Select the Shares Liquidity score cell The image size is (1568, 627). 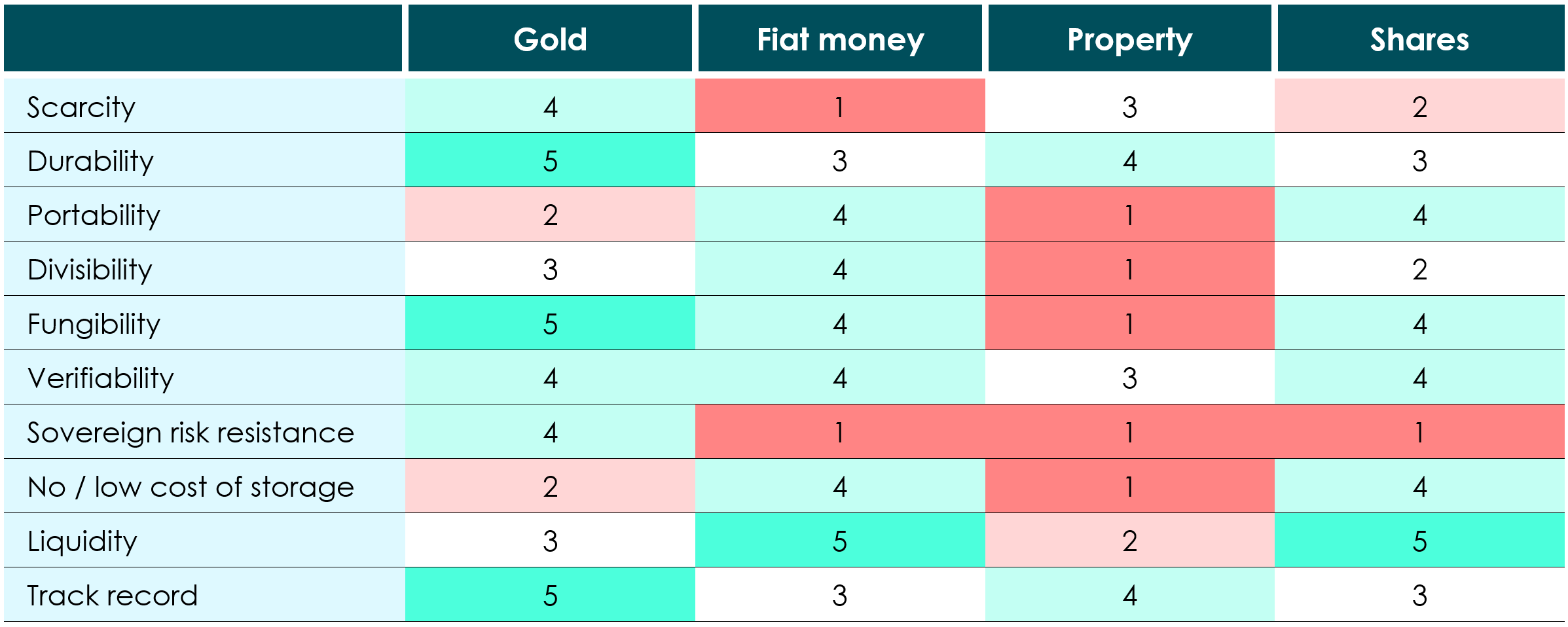coord(1419,541)
